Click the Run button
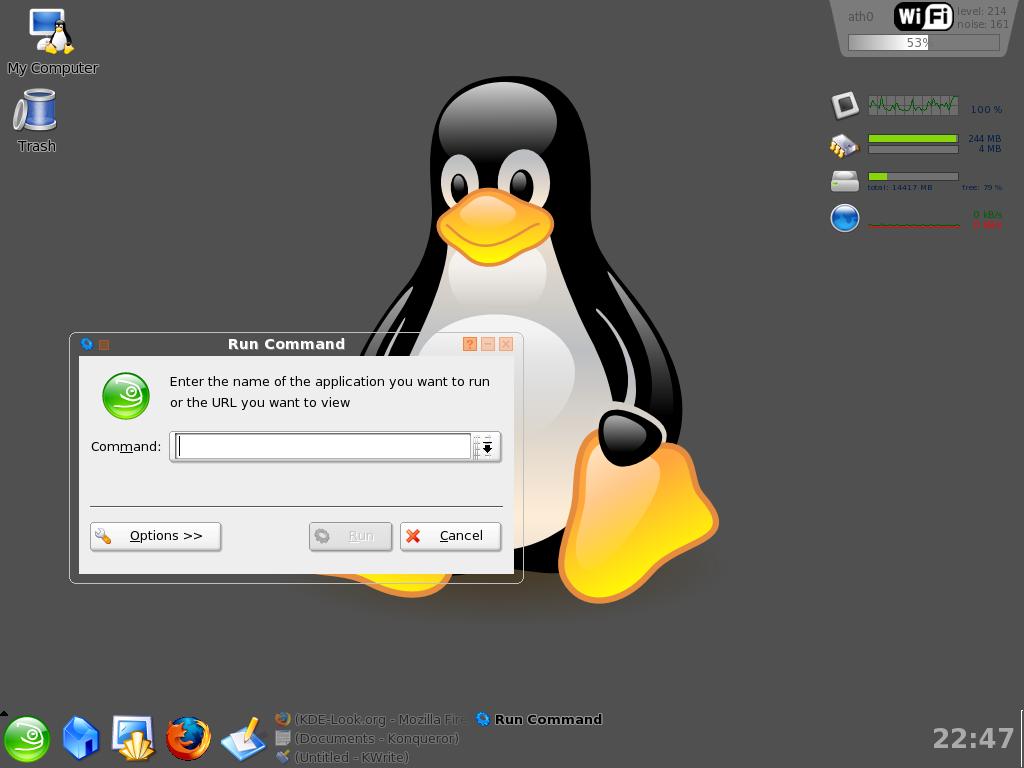This screenshot has height=768, width=1024. 351,536
